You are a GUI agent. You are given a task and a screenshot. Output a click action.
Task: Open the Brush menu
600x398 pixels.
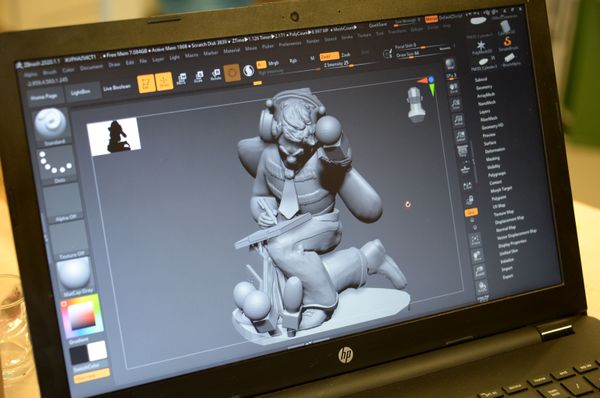pos(49,72)
